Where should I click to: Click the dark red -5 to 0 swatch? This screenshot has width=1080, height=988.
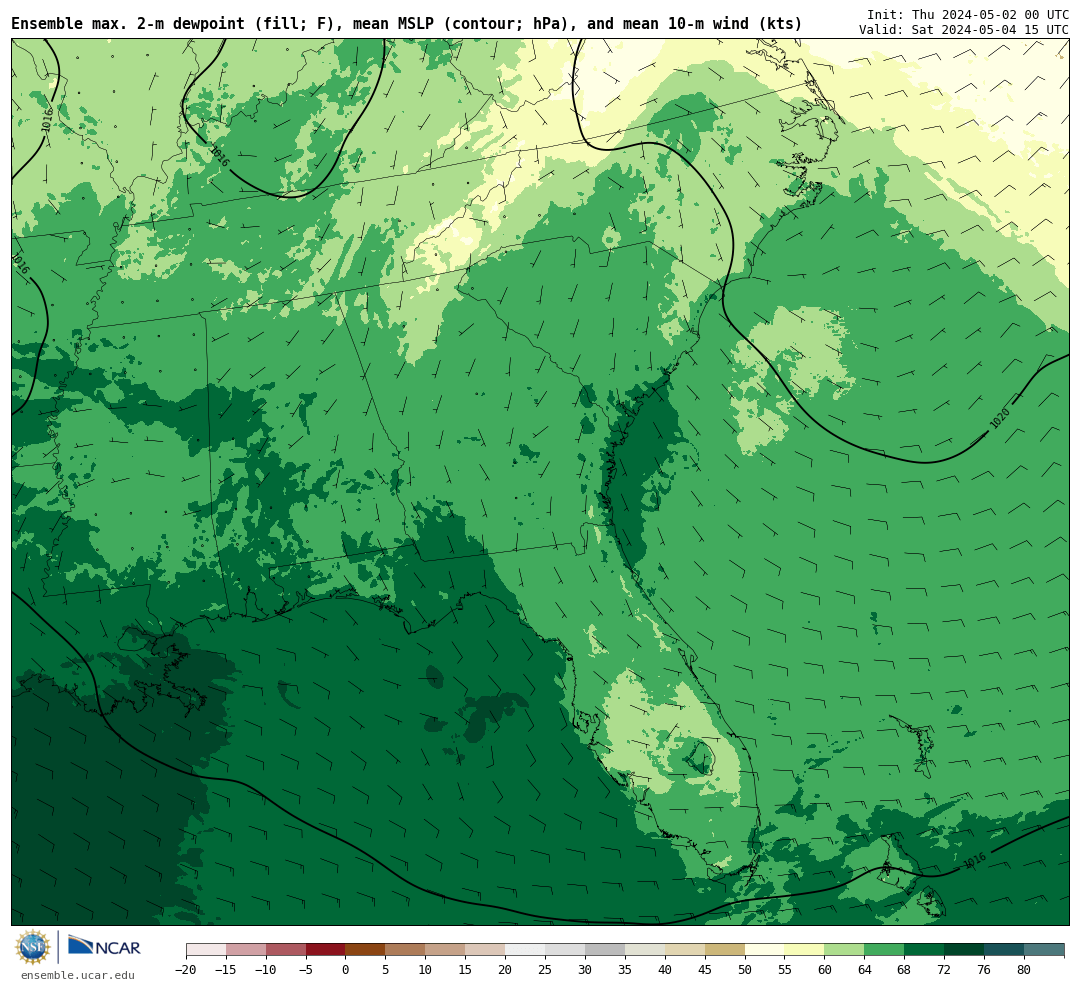(326, 950)
